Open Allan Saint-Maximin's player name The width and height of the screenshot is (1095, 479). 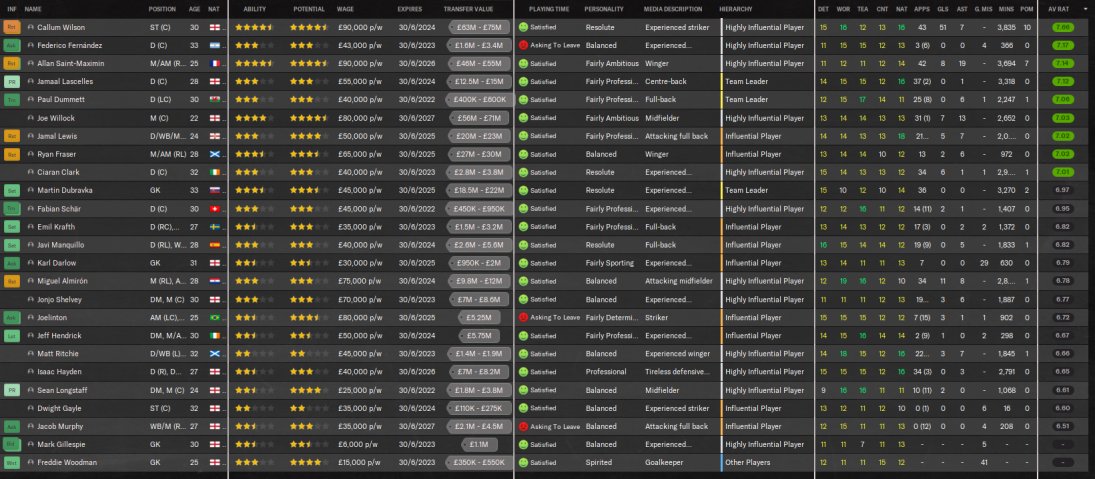(x=71, y=64)
